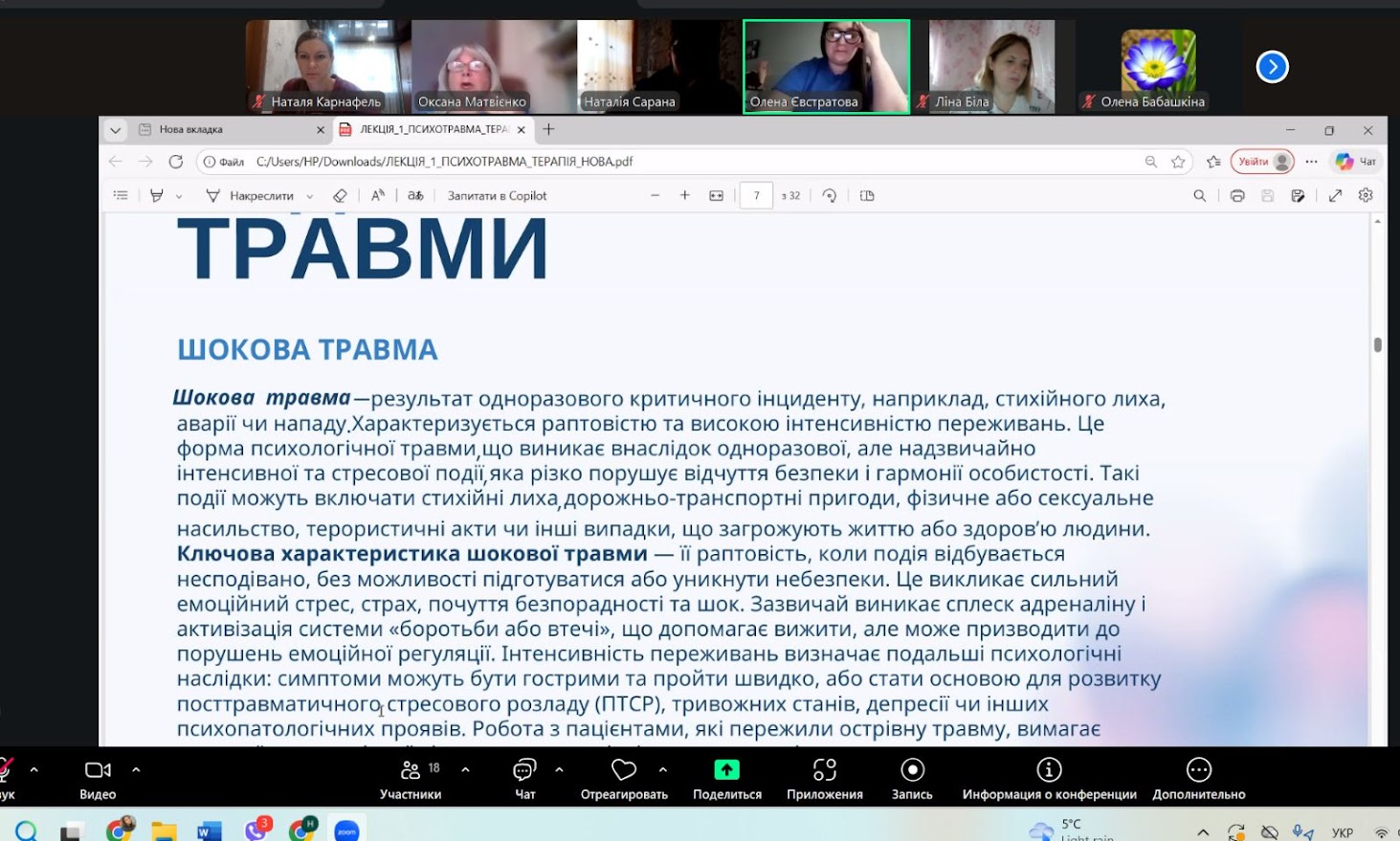This screenshot has width=1400, height=841.
Task: Open the browser tab list chevron
Action: click(x=116, y=130)
